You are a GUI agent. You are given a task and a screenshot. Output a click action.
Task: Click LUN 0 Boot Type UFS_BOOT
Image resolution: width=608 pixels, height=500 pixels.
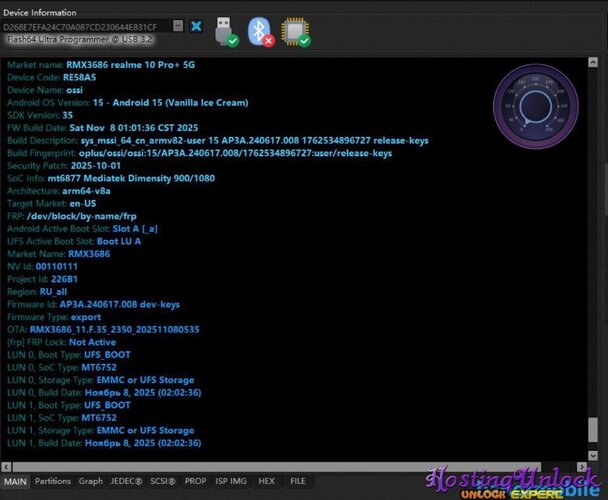(107, 355)
